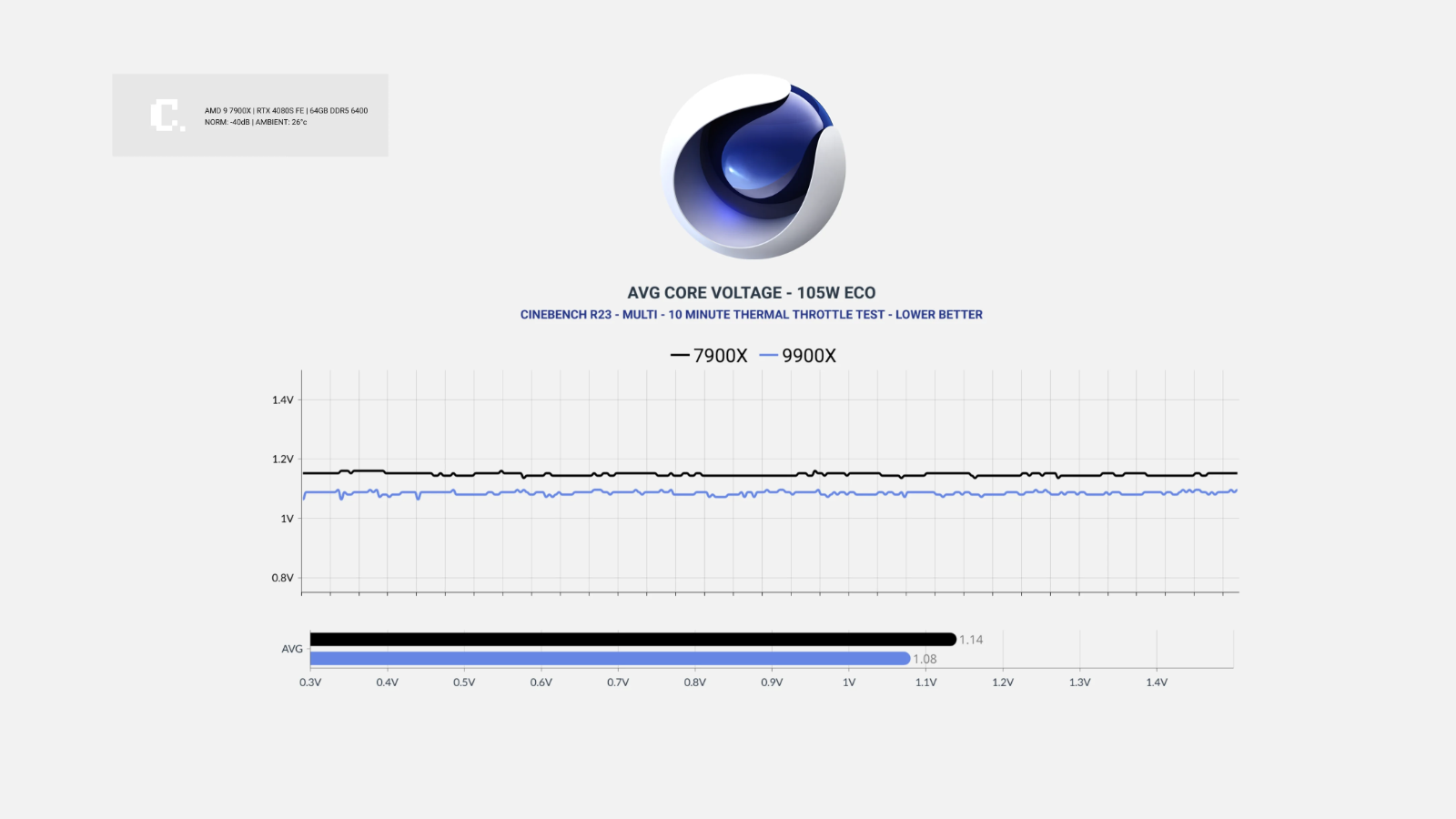Select the black 7900X average bar

(x=633, y=640)
